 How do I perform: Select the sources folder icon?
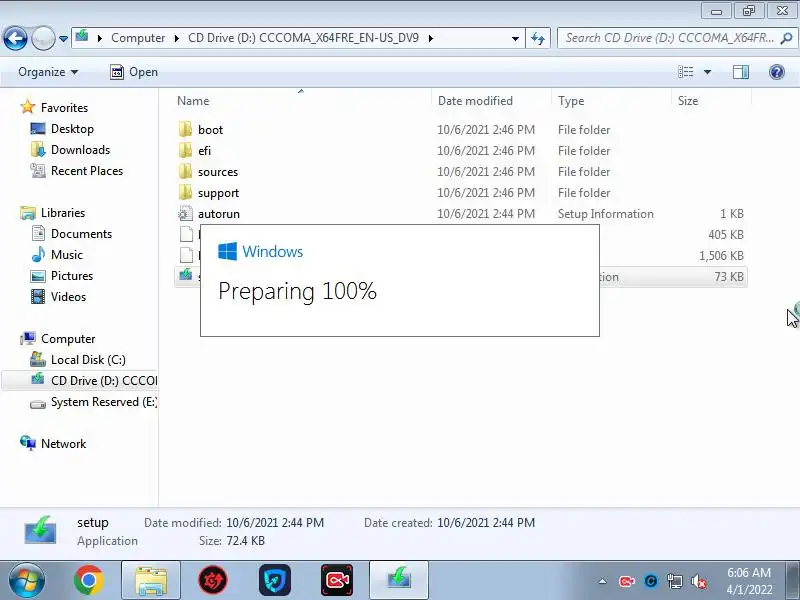(185, 171)
